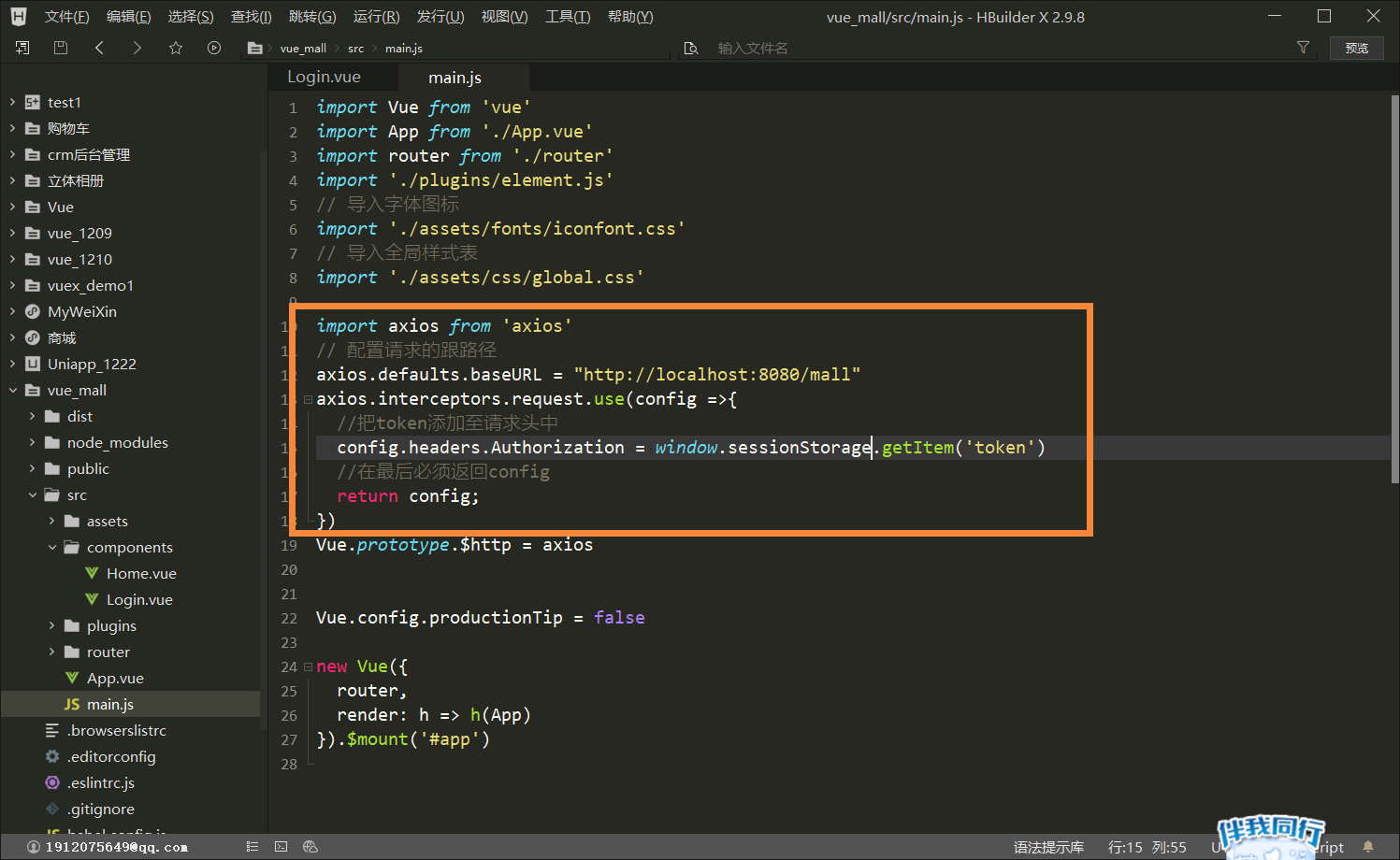The height and width of the screenshot is (860, 1400).
Task: Collapse the vue_mall project
Action: click(x=12, y=390)
